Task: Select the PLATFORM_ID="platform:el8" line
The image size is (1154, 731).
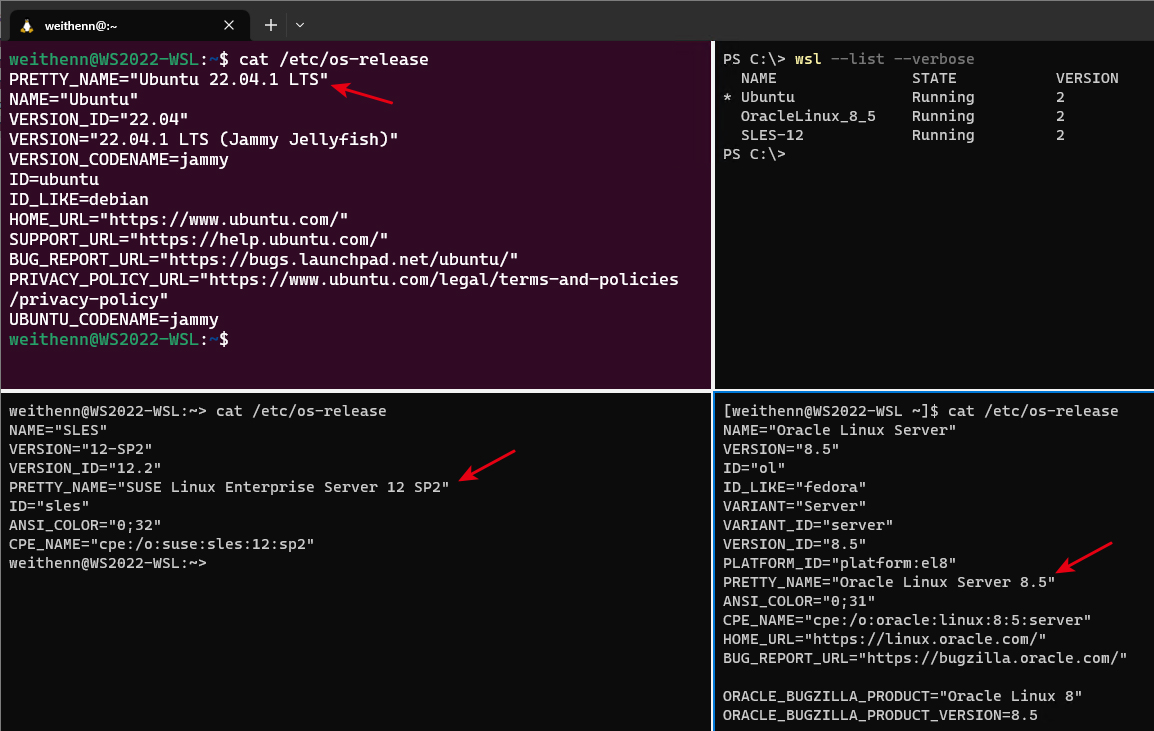Action: [840, 563]
